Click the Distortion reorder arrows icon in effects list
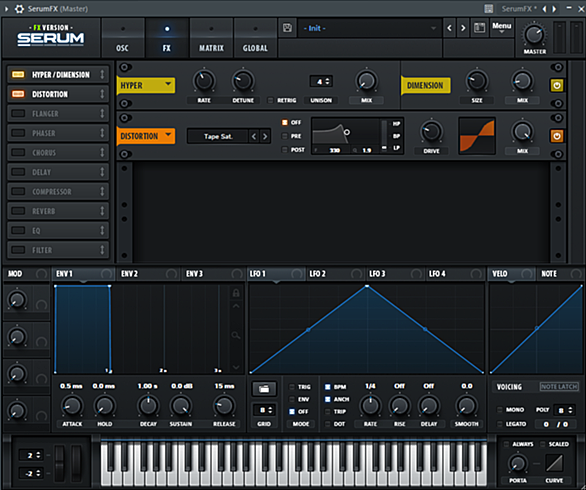 pyautogui.click(x=102, y=94)
